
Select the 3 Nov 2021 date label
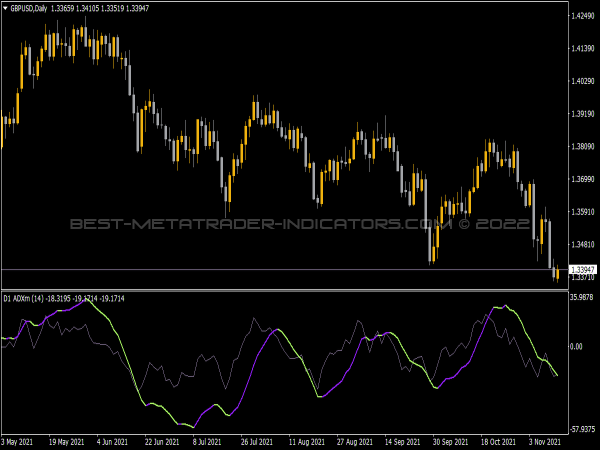click(545, 442)
